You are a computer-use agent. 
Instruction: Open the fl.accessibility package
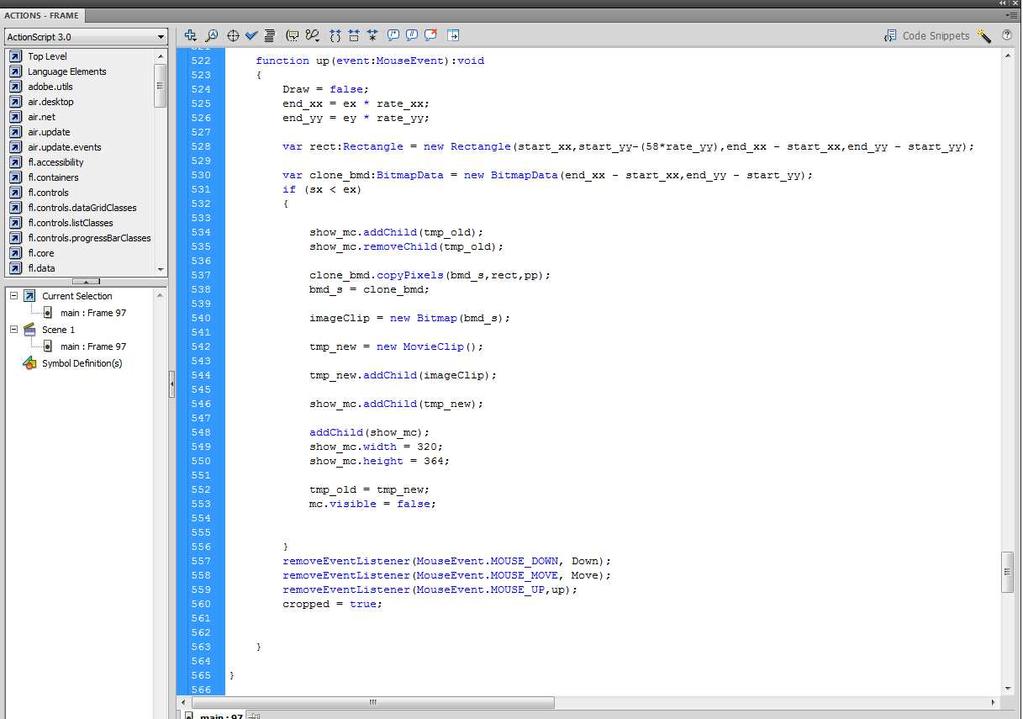pyautogui.click(x=55, y=162)
